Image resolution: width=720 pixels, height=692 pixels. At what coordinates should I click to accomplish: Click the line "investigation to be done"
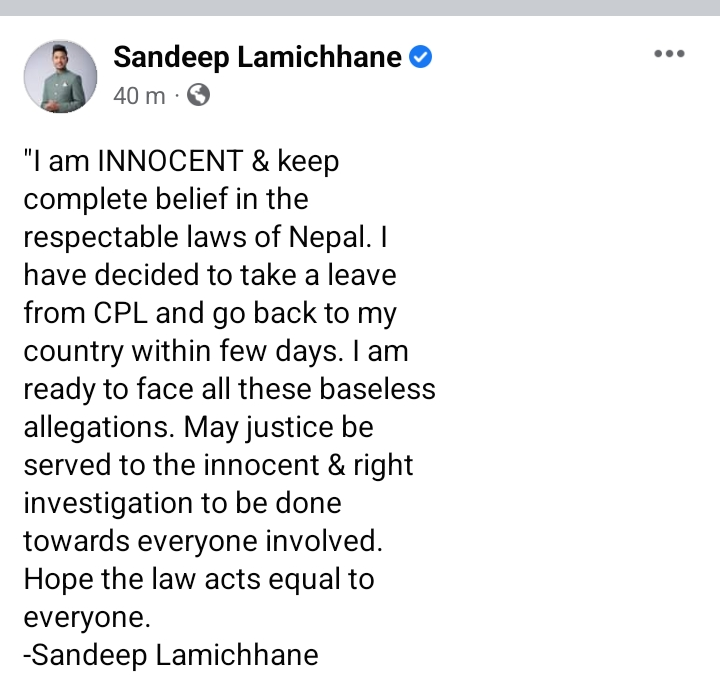pyautogui.click(x=182, y=503)
